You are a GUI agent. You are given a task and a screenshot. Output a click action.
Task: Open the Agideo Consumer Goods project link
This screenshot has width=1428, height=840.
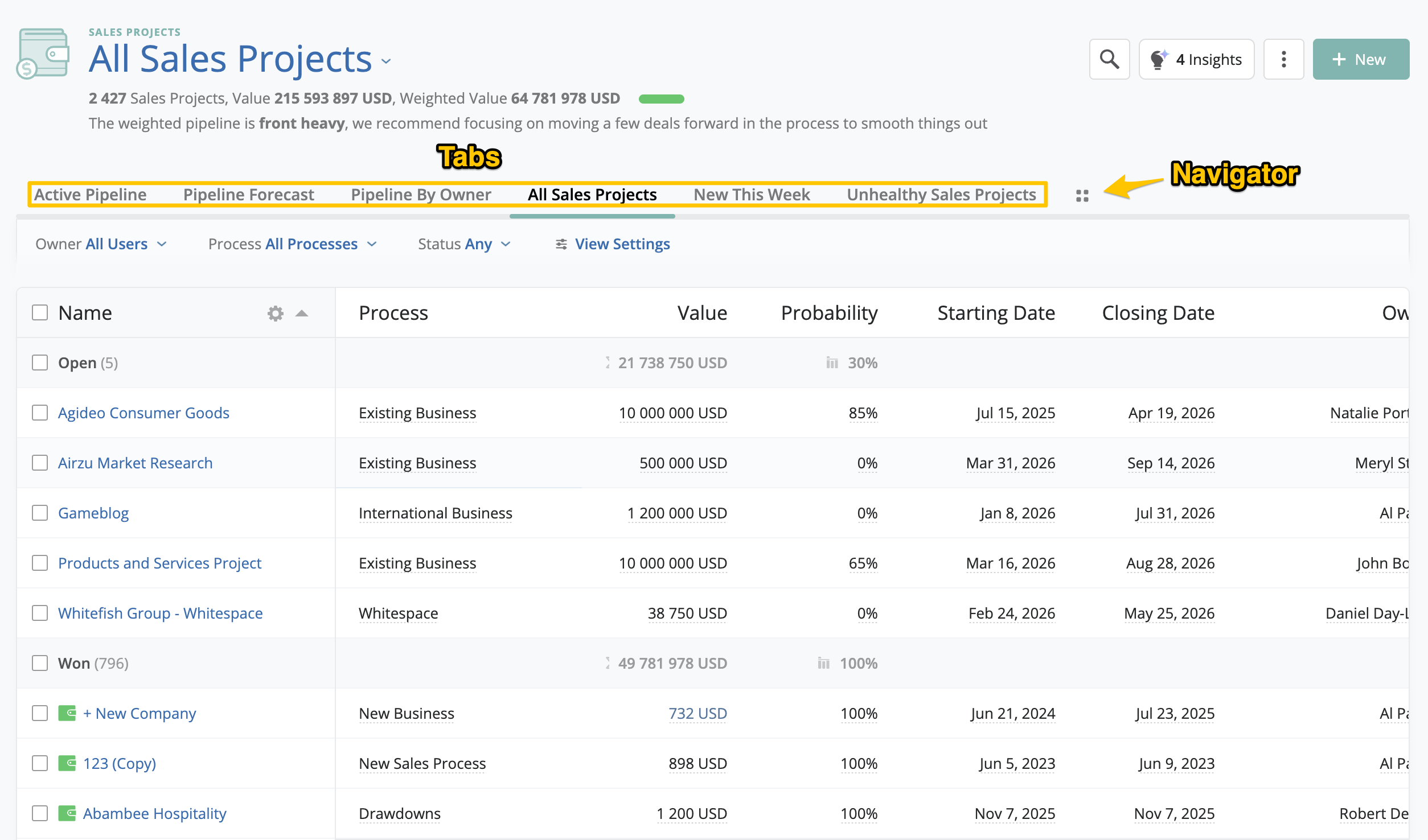(143, 413)
